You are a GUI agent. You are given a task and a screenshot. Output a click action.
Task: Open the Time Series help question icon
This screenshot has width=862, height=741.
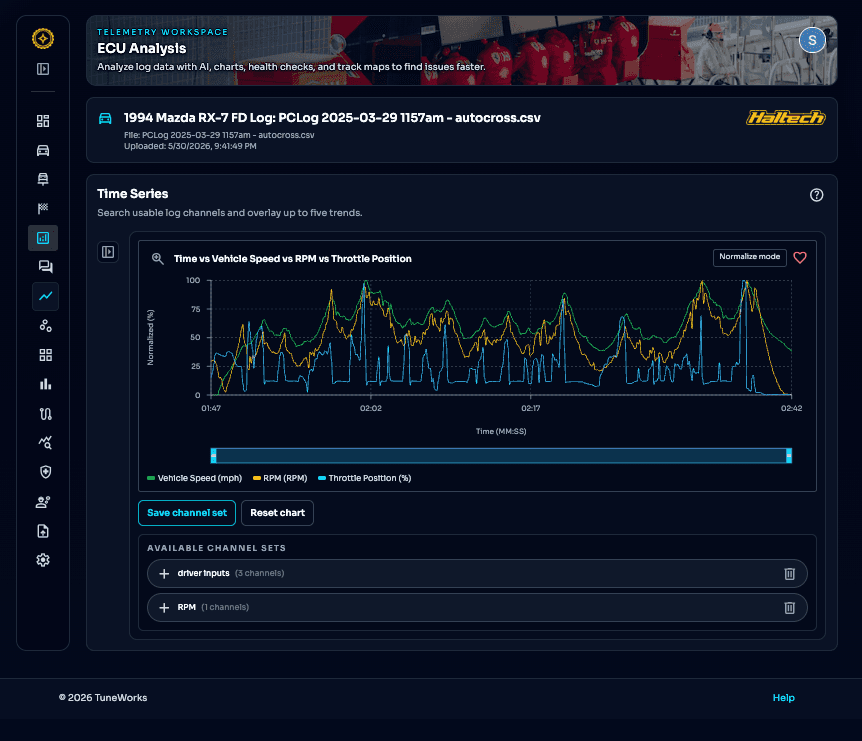[816, 195]
